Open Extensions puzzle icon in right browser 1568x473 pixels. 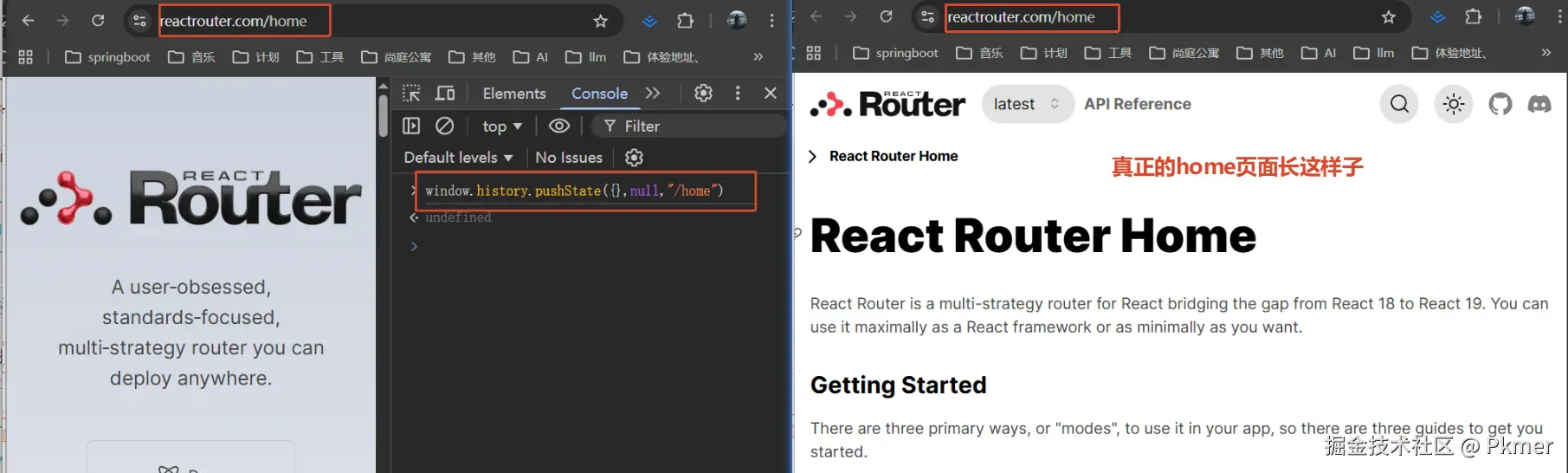[1473, 16]
